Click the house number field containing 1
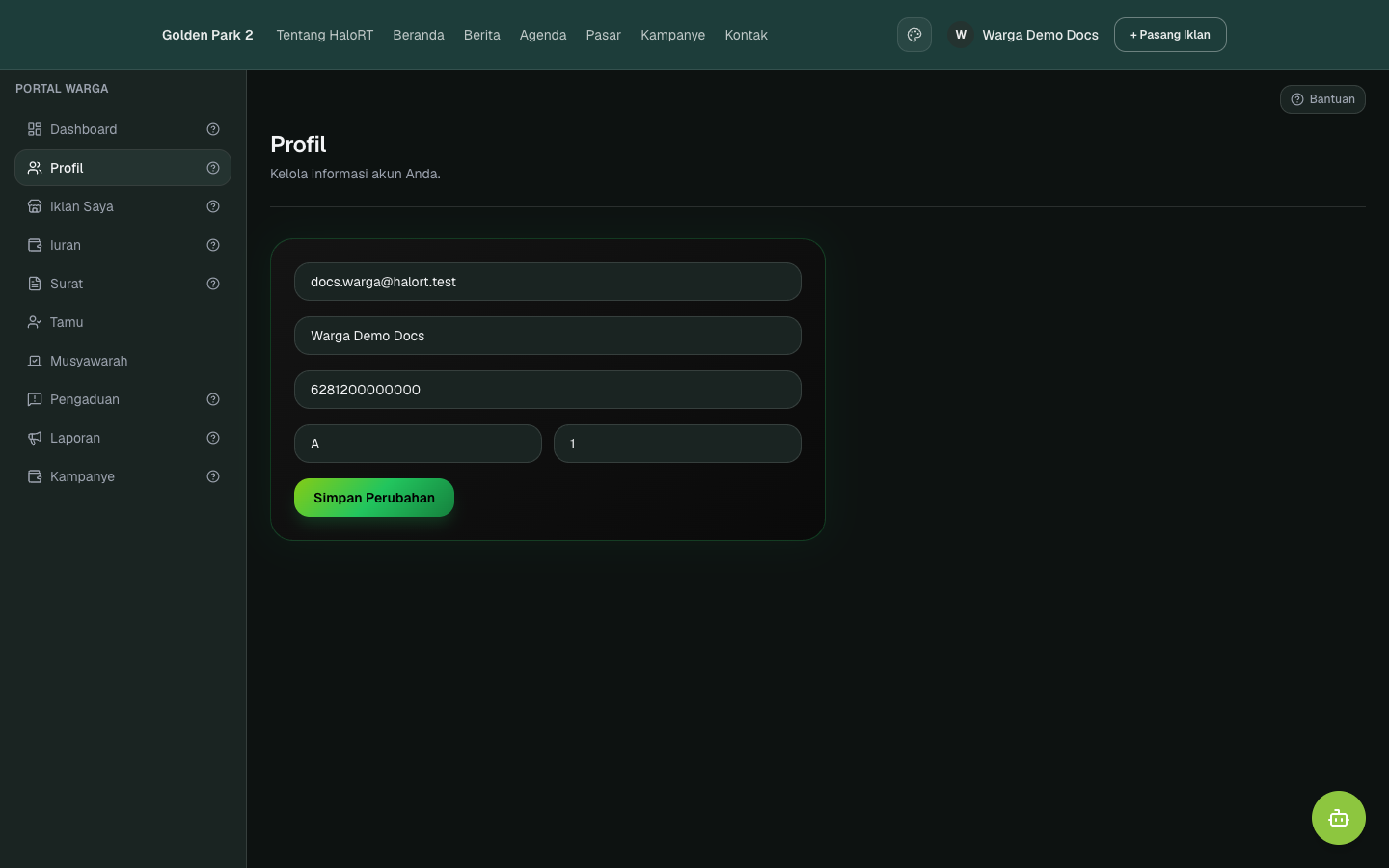The height and width of the screenshot is (868, 1389). click(677, 444)
